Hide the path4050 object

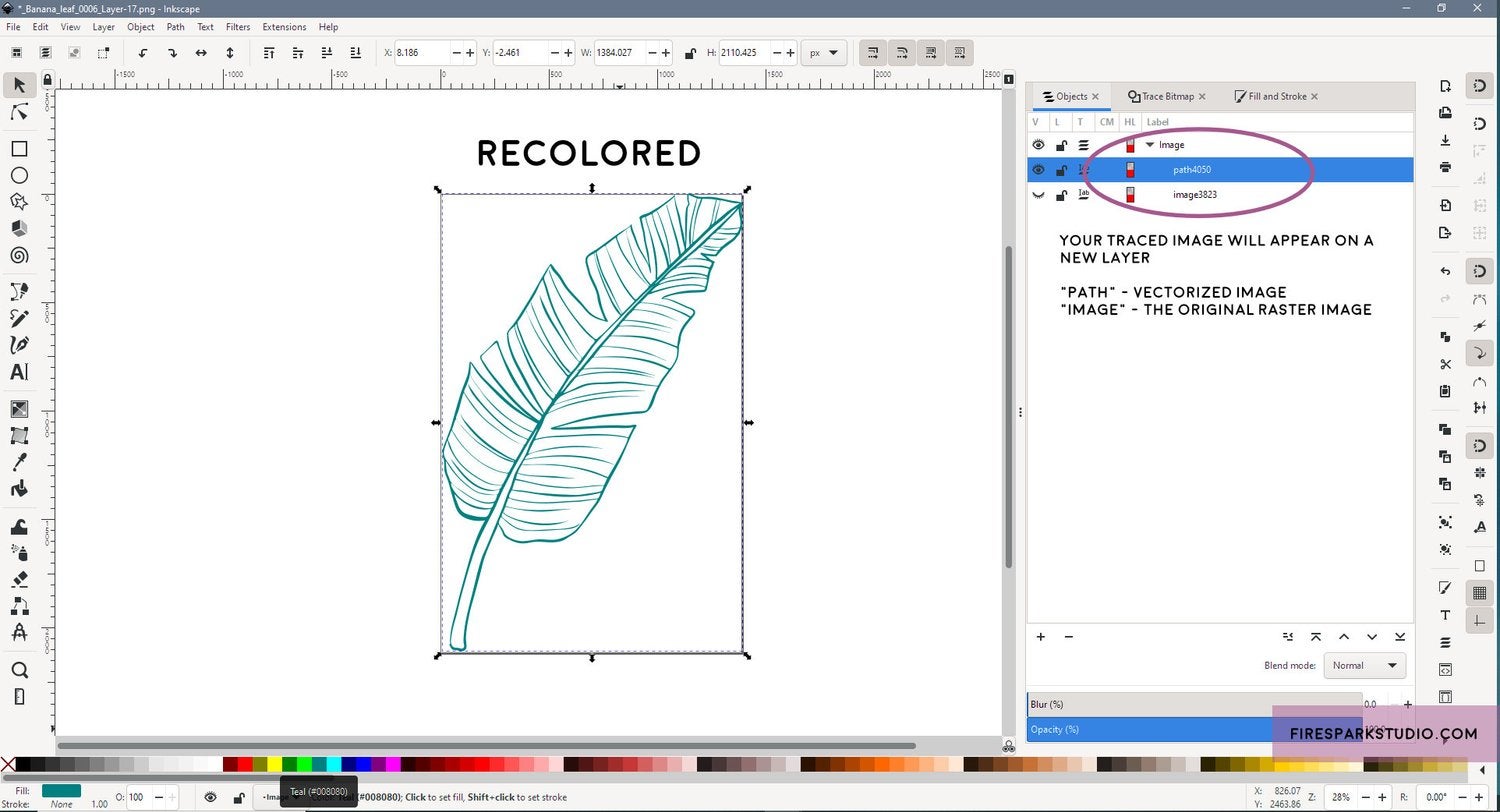click(x=1038, y=170)
